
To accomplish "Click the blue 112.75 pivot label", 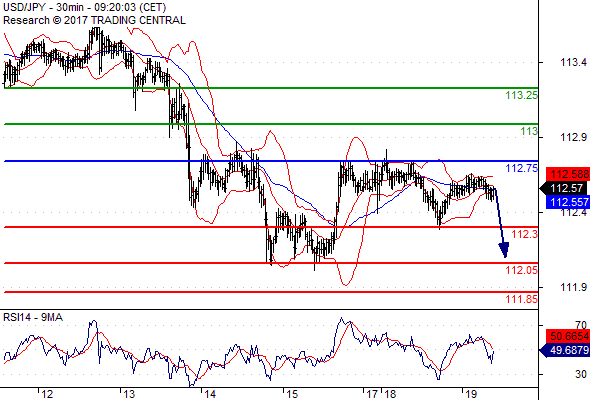I will tap(522, 168).
